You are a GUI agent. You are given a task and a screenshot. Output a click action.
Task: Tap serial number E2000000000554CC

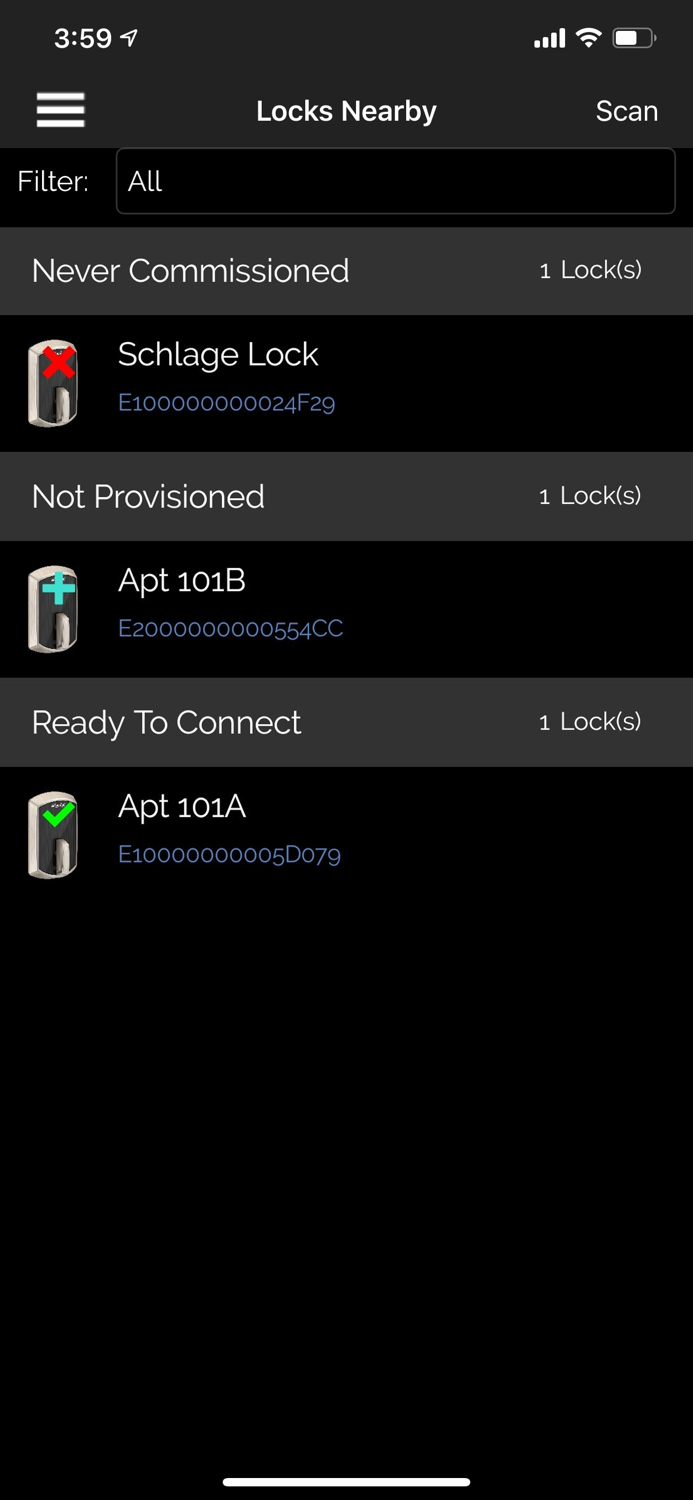click(230, 629)
